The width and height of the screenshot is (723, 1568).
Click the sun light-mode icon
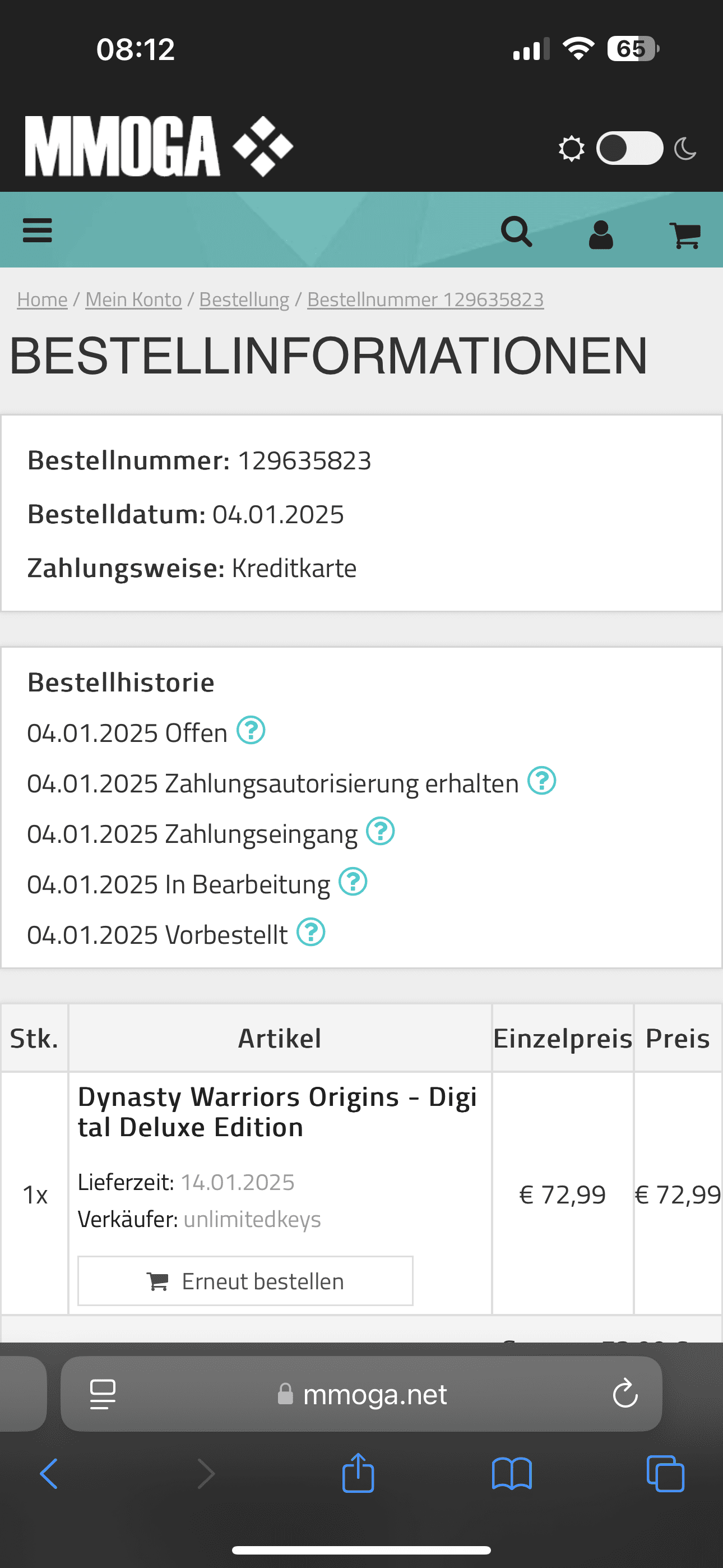coord(572,149)
